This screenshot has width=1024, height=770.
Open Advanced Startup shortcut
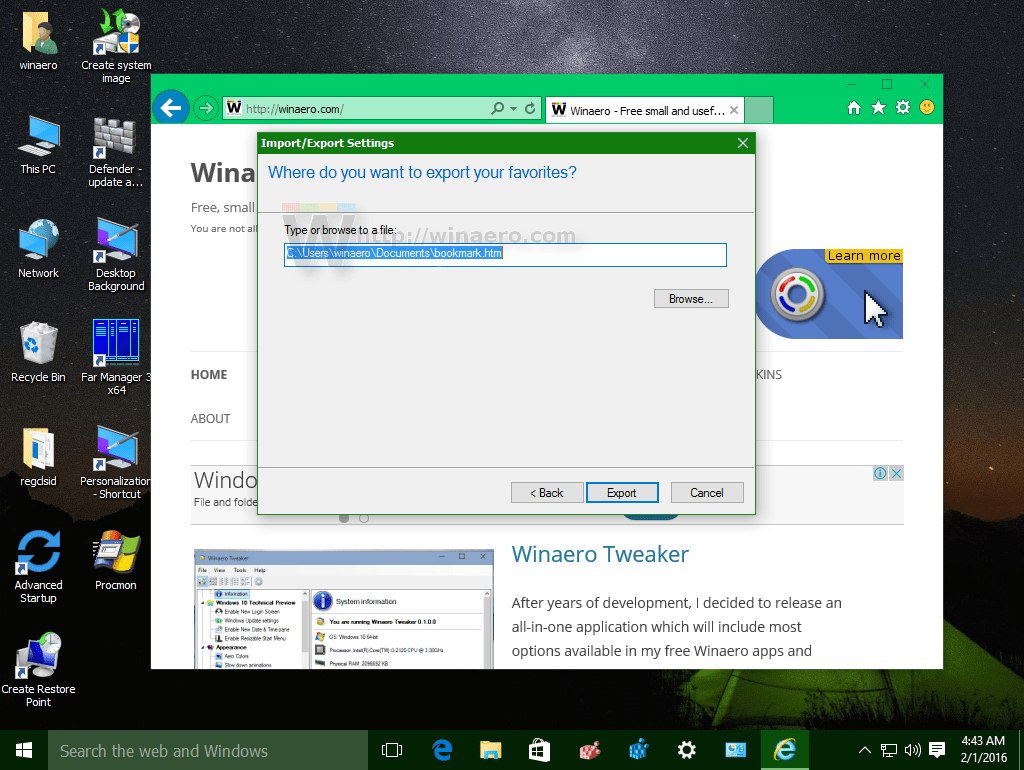39,567
